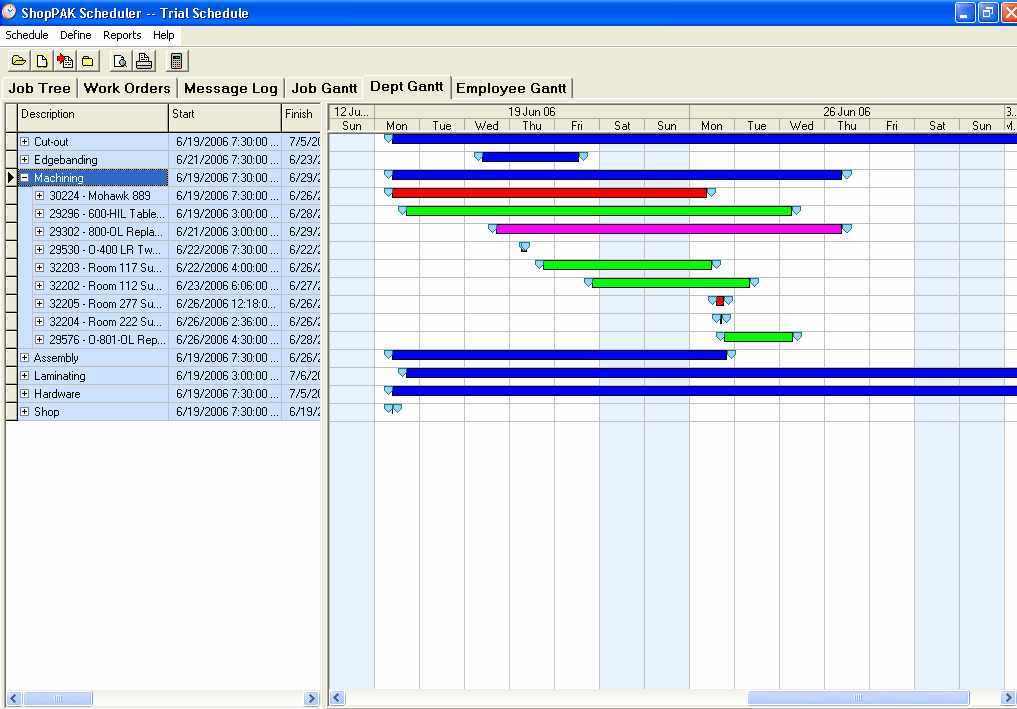Image resolution: width=1017 pixels, height=709 pixels.
Task: Click the Cut-out start date cell
Action: (225, 141)
